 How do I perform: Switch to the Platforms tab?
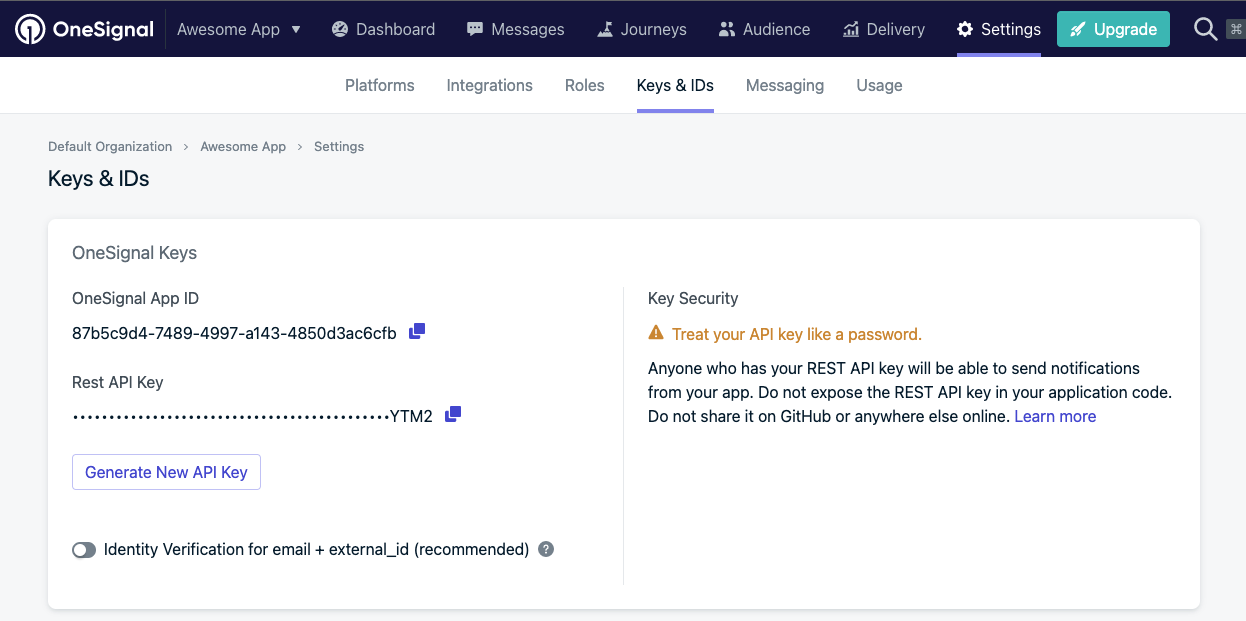point(379,85)
